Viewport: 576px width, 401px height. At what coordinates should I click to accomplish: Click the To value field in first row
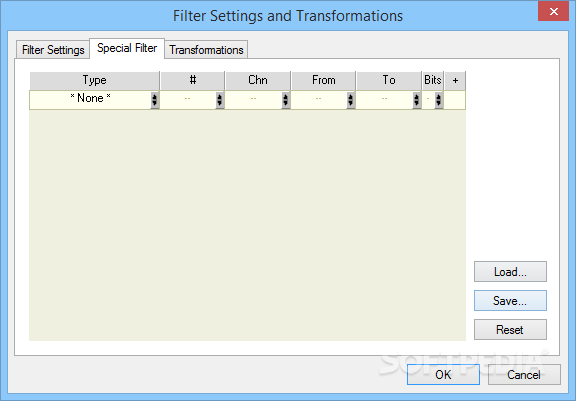pos(384,100)
